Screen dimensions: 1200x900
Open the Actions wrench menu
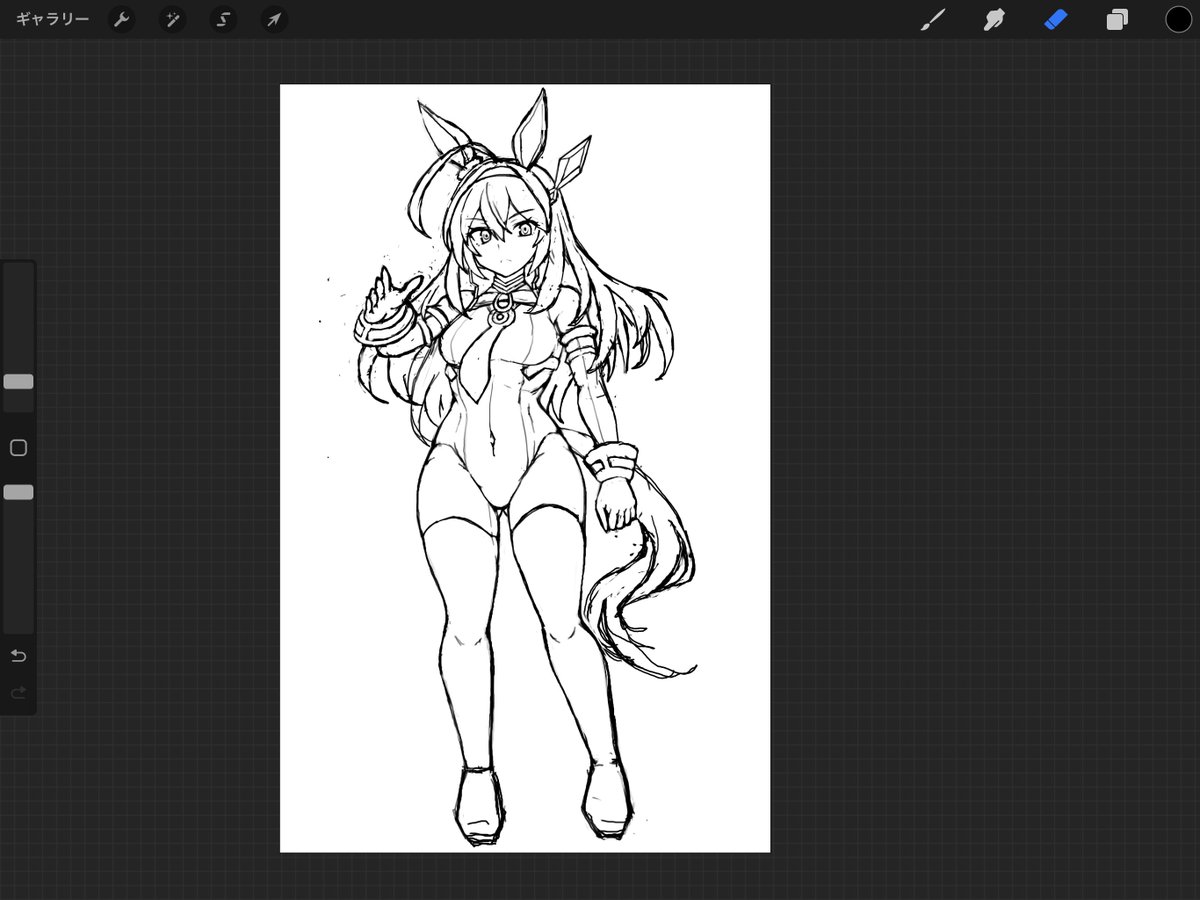pos(121,19)
